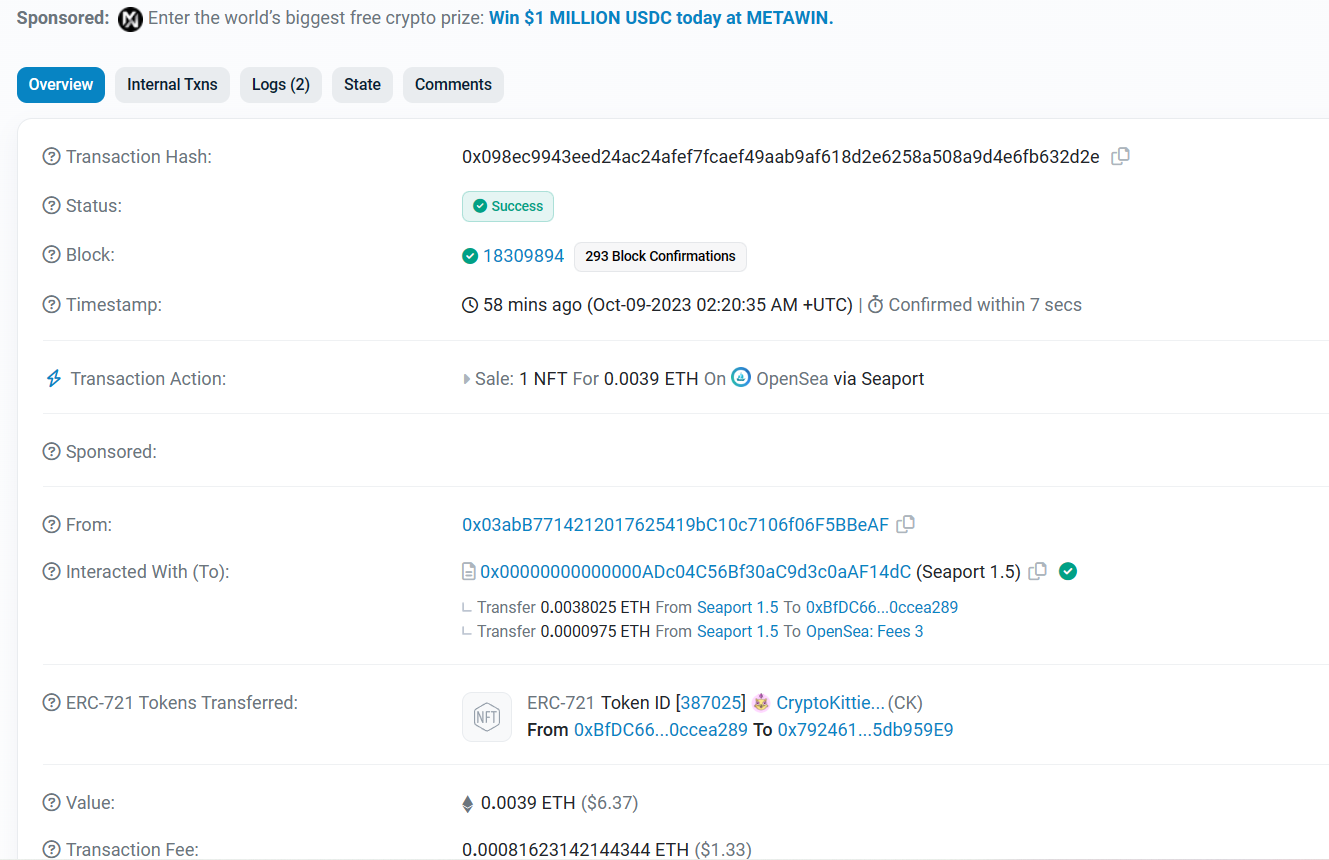Click the Block help icon

pyautogui.click(x=51, y=255)
